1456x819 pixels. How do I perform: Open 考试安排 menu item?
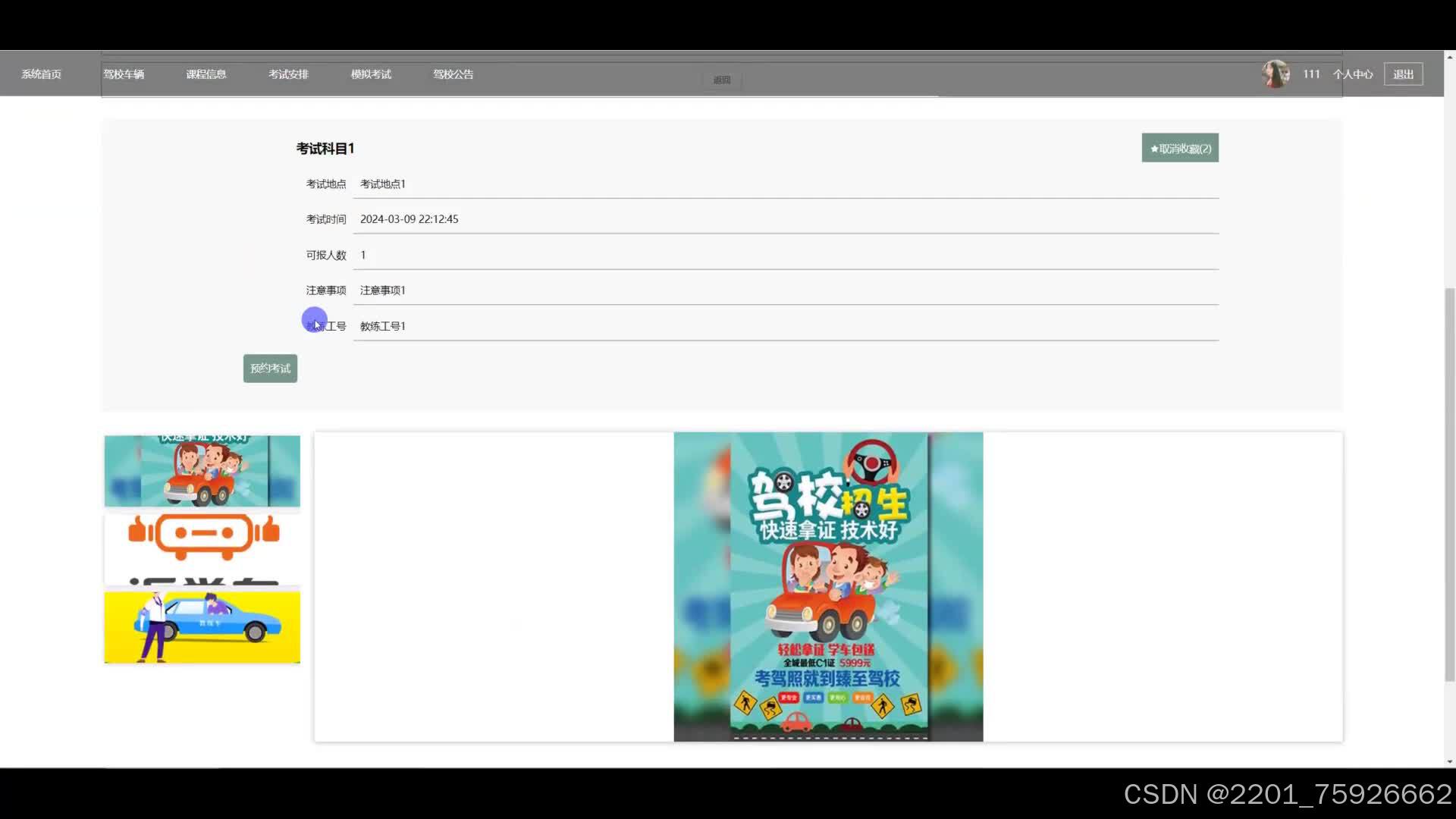pyautogui.click(x=288, y=74)
